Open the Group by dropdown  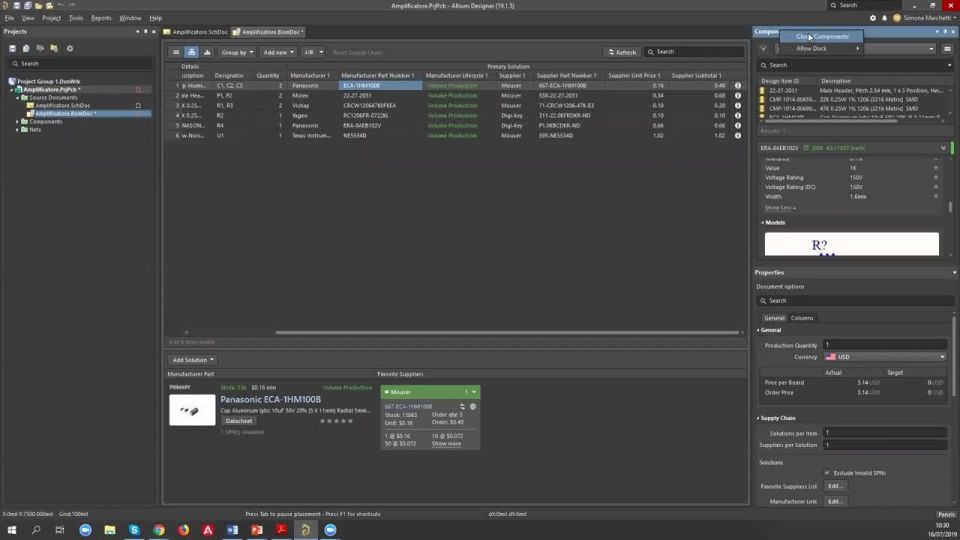237,52
